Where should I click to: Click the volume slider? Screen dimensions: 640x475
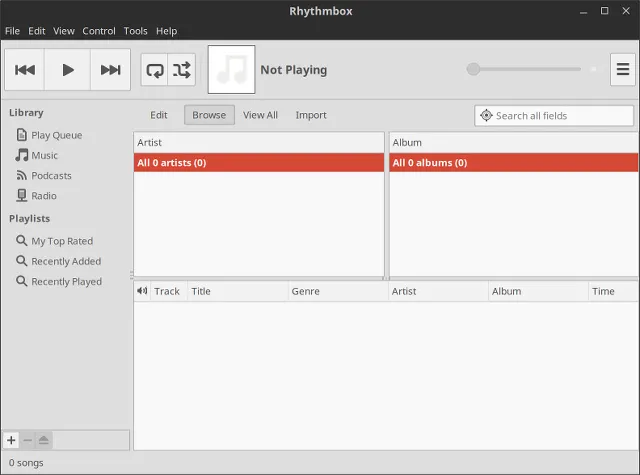coord(526,69)
